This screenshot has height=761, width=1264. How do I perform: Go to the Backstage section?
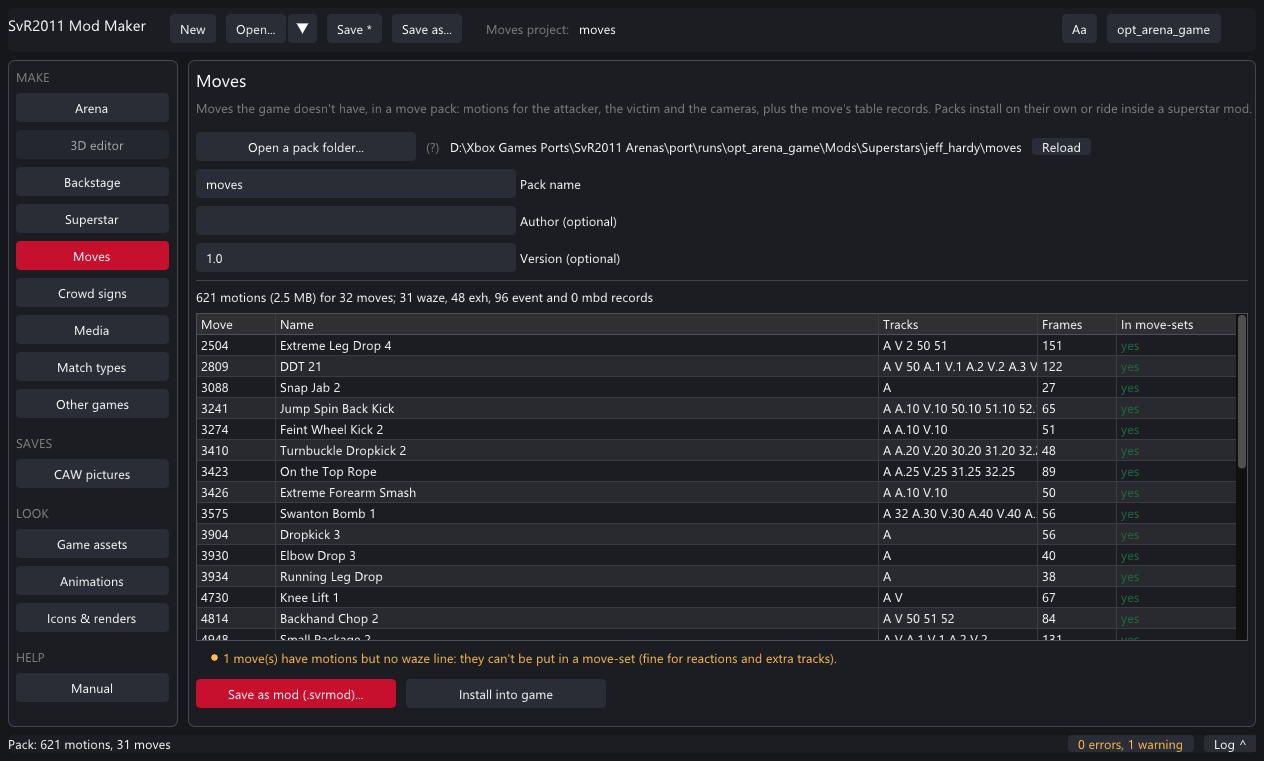[92, 182]
